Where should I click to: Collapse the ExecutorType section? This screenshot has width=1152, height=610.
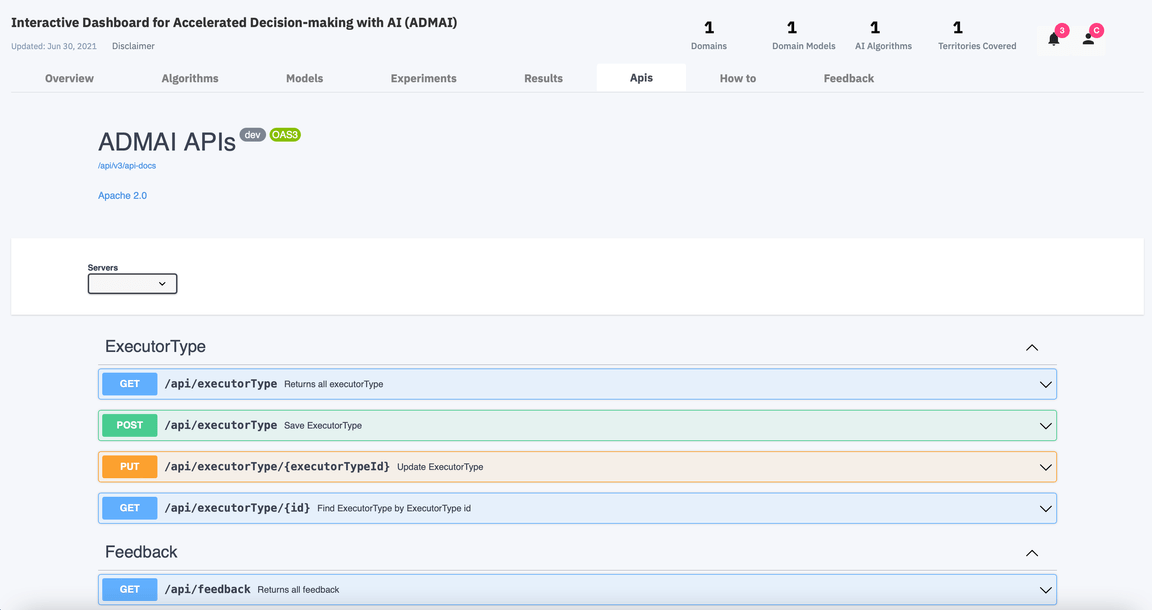coord(1032,347)
